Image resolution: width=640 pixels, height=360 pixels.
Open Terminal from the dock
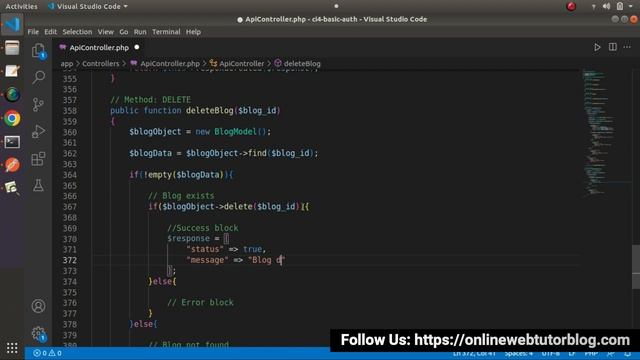(x=12, y=142)
